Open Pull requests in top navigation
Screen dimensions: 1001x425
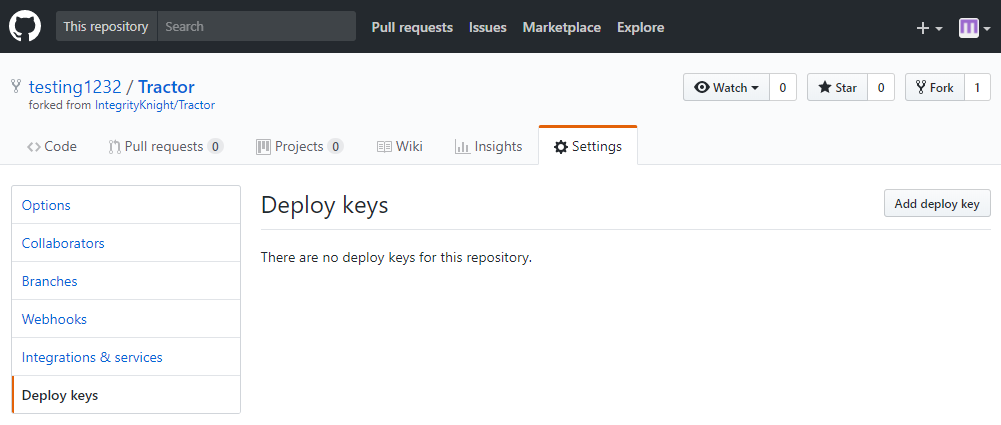point(412,28)
